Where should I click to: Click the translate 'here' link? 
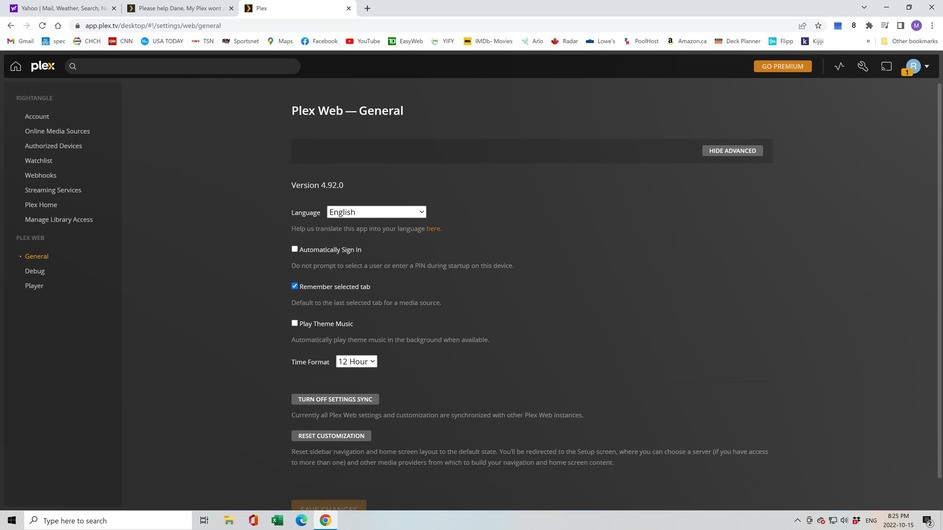pos(433,229)
